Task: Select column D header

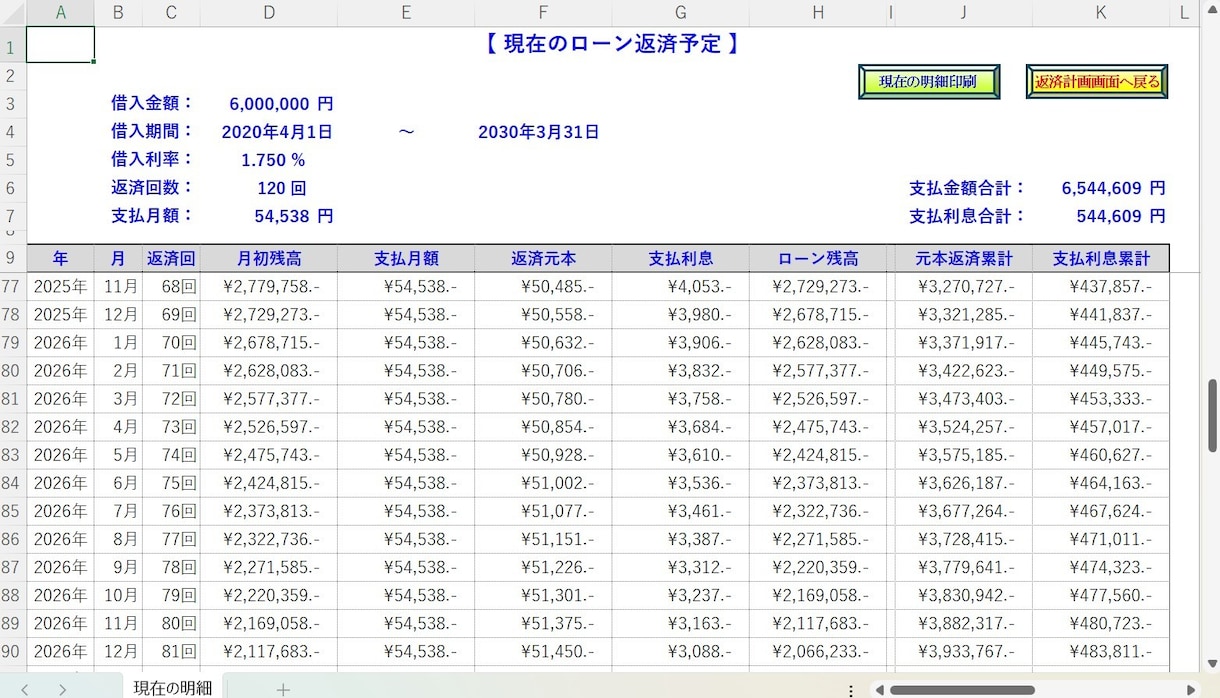Action: click(x=269, y=12)
